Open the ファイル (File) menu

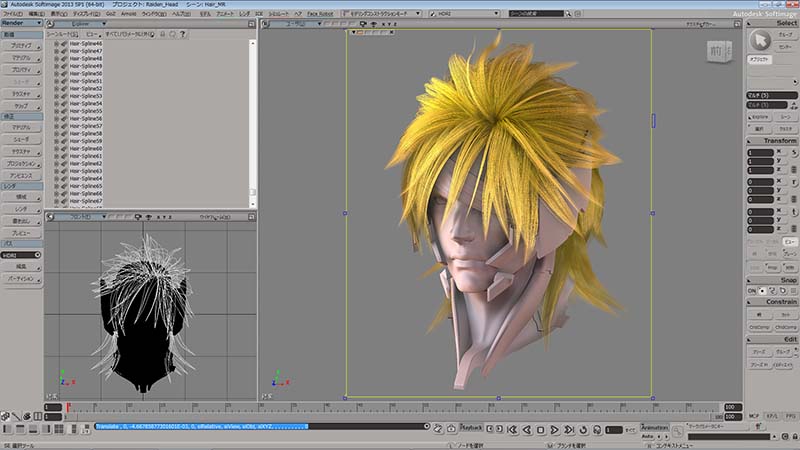(x=13, y=14)
